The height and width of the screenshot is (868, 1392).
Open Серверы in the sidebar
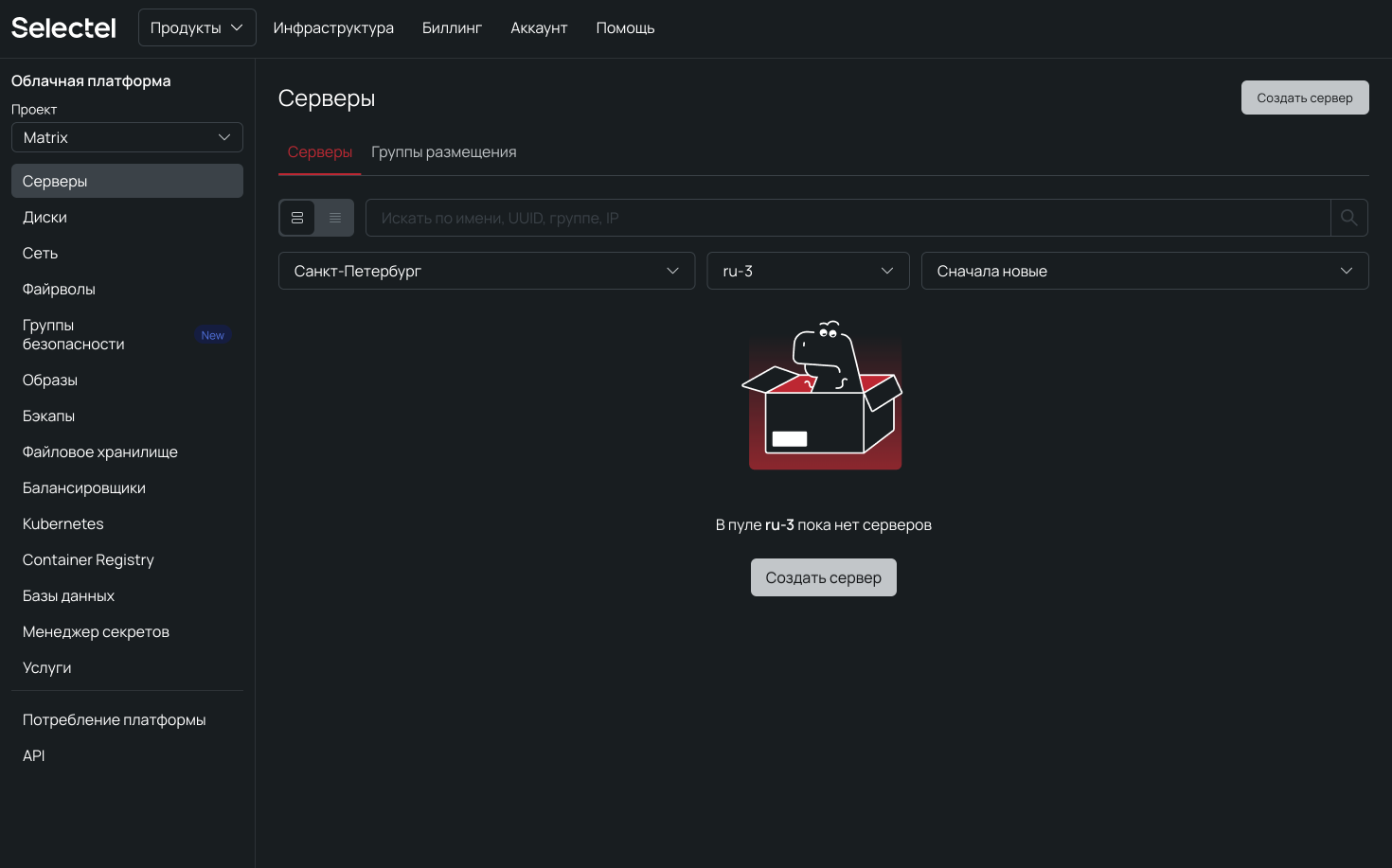click(127, 181)
